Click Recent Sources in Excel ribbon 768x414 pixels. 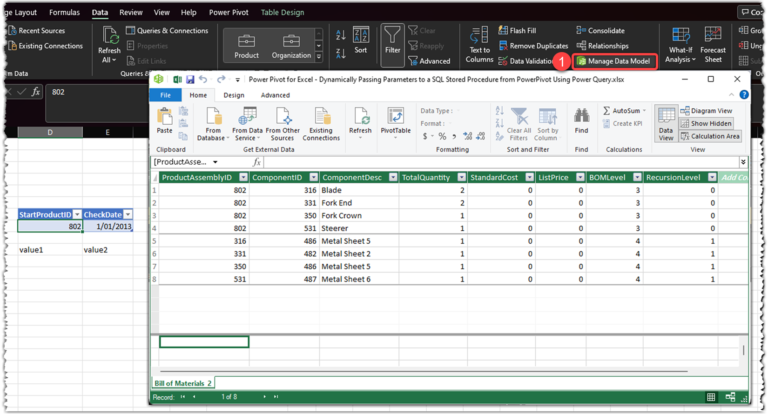tap(37, 30)
